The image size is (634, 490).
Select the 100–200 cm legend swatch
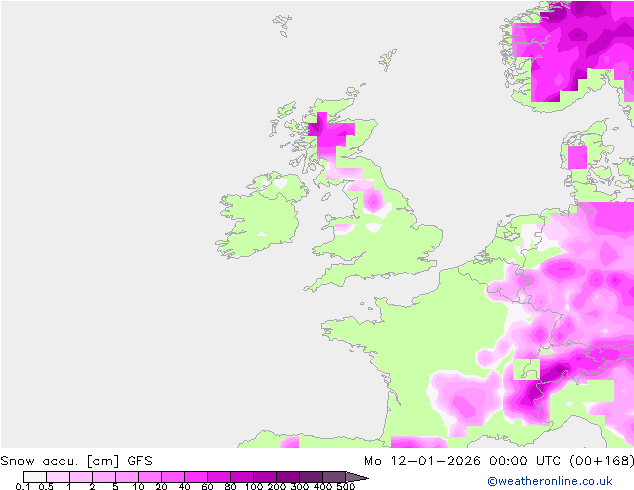click(x=265, y=477)
